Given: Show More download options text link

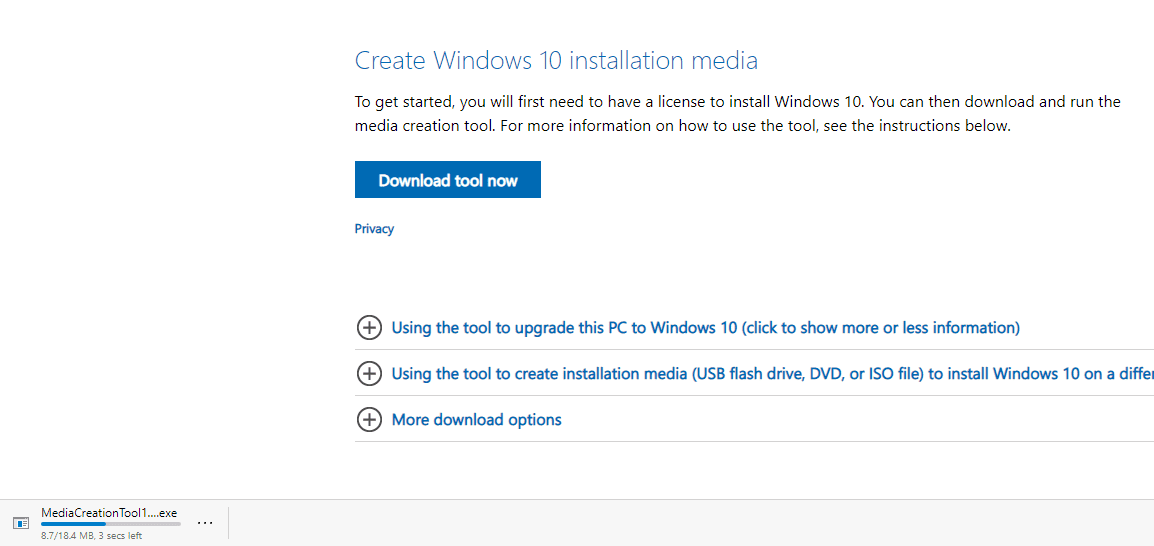Looking at the screenshot, I should click(x=476, y=420).
